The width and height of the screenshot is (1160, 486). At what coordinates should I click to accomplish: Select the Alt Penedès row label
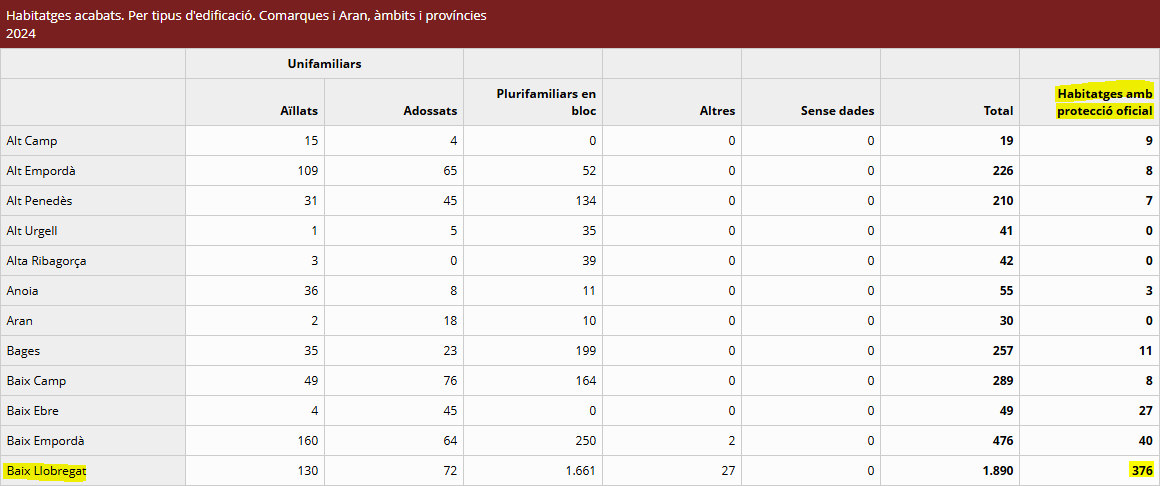pos(39,201)
